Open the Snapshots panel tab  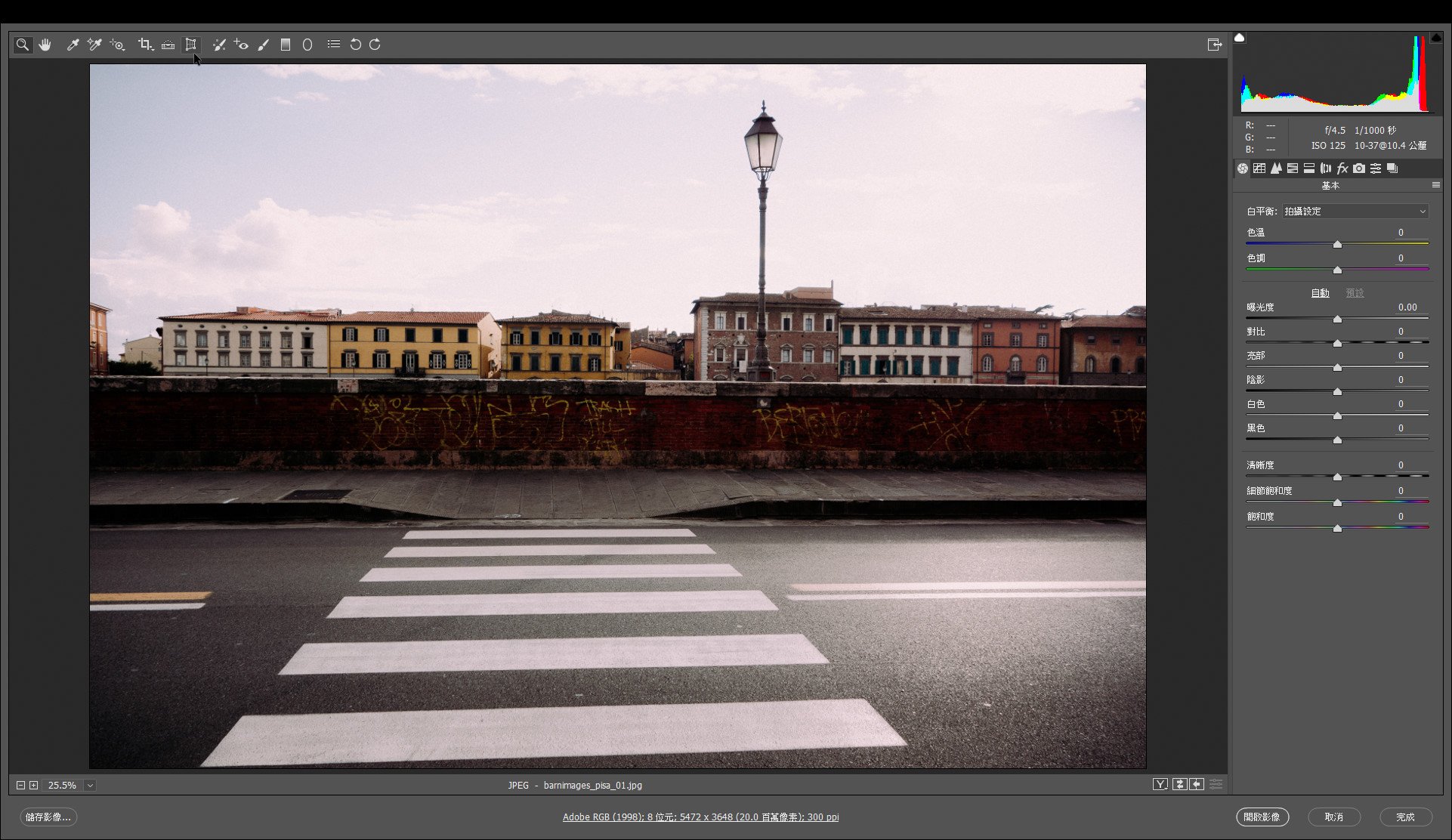(x=1392, y=168)
